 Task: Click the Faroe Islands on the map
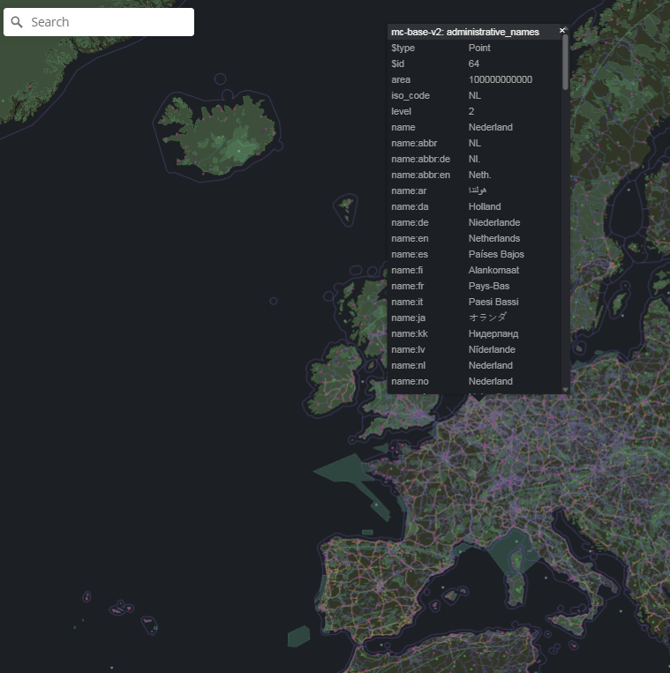click(x=347, y=208)
